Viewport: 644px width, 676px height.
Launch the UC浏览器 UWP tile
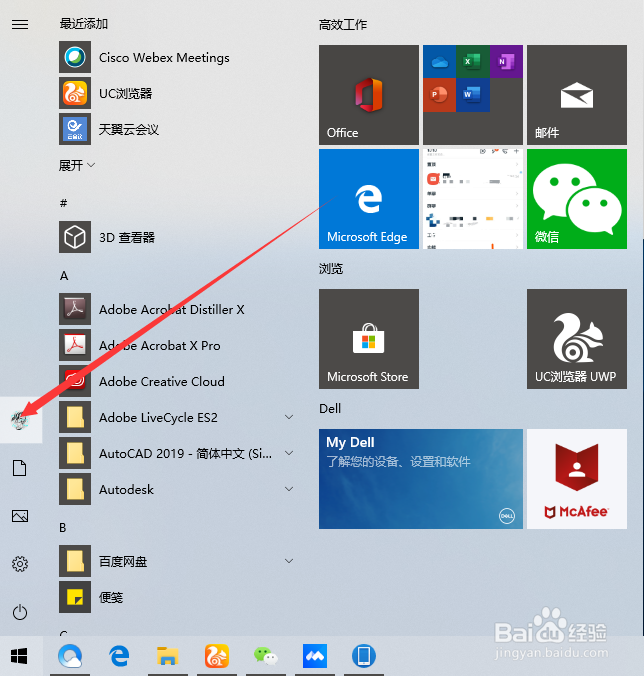577,339
